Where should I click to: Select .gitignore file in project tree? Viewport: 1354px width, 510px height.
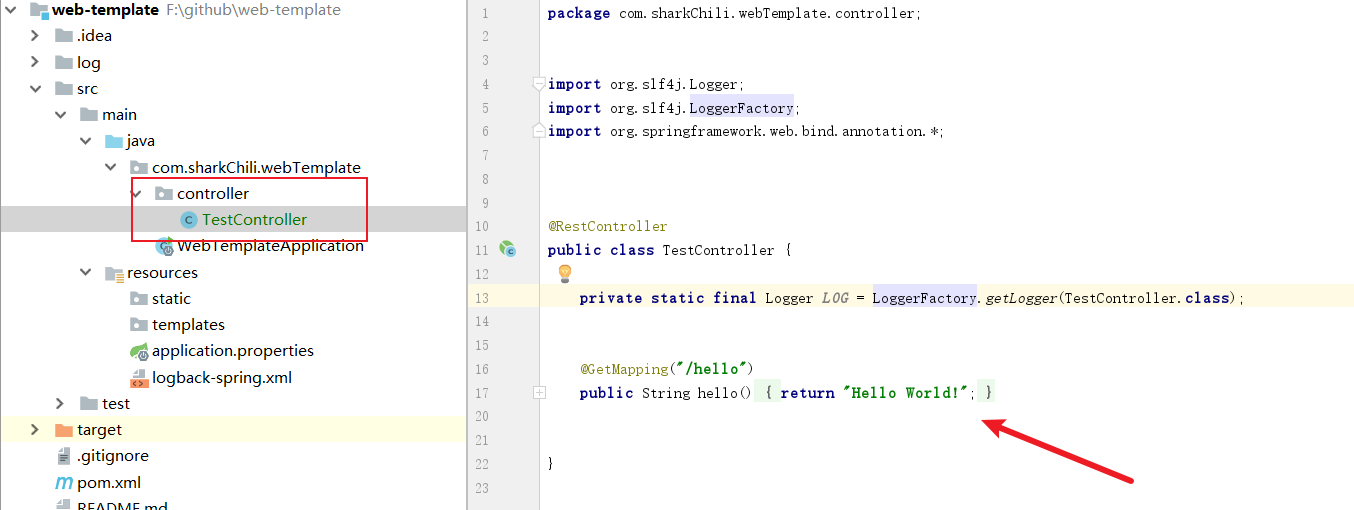[x=113, y=456]
